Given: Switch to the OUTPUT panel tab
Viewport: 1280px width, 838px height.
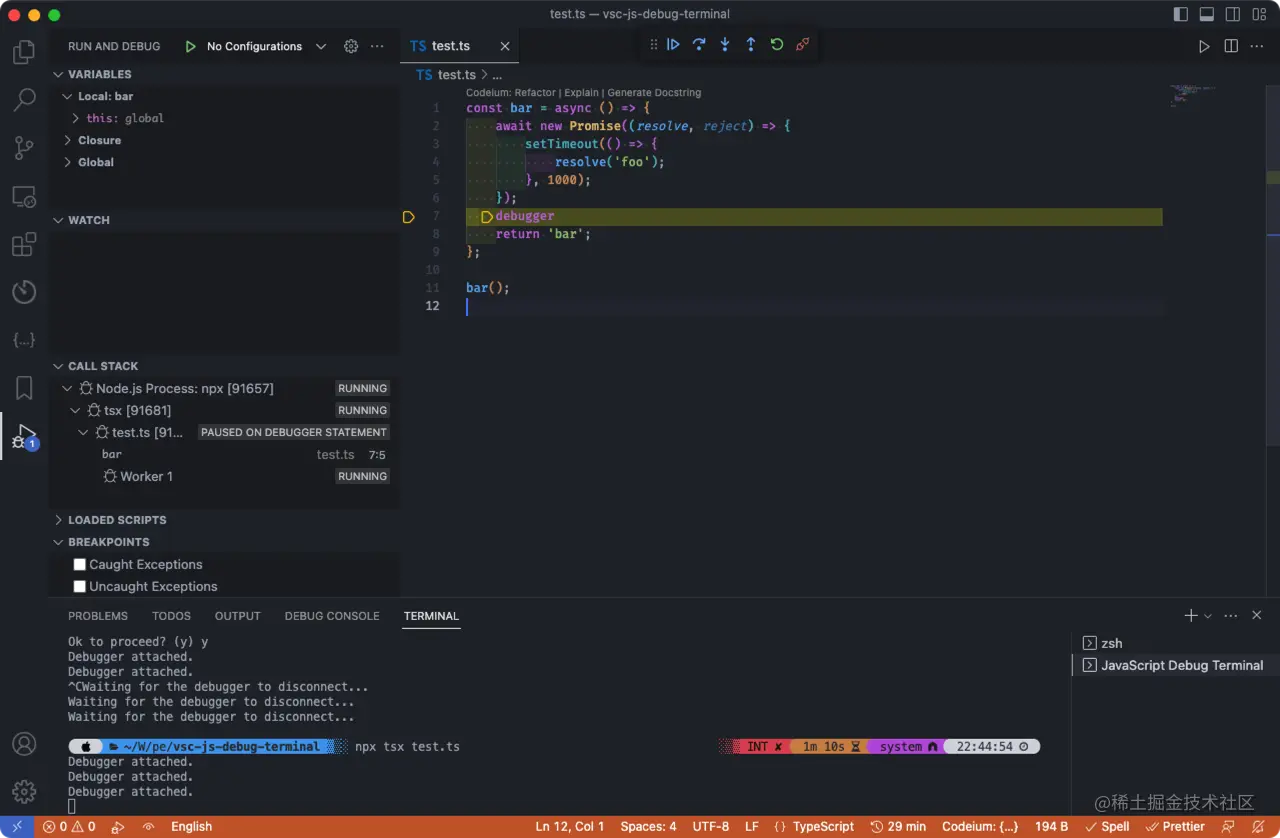Looking at the screenshot, I should [x=238, y=616].
